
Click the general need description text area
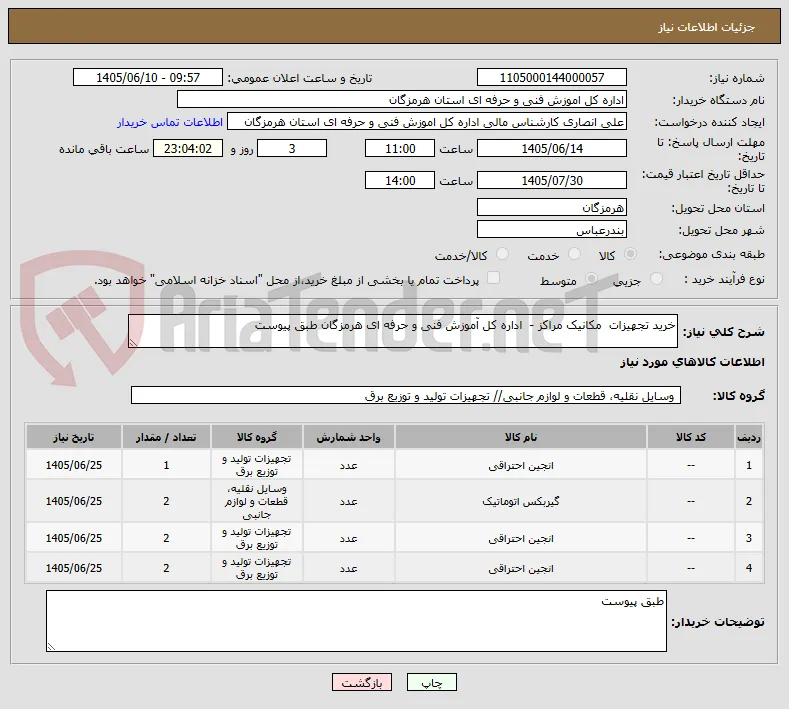pyautogui.click(x=403, y=331)
